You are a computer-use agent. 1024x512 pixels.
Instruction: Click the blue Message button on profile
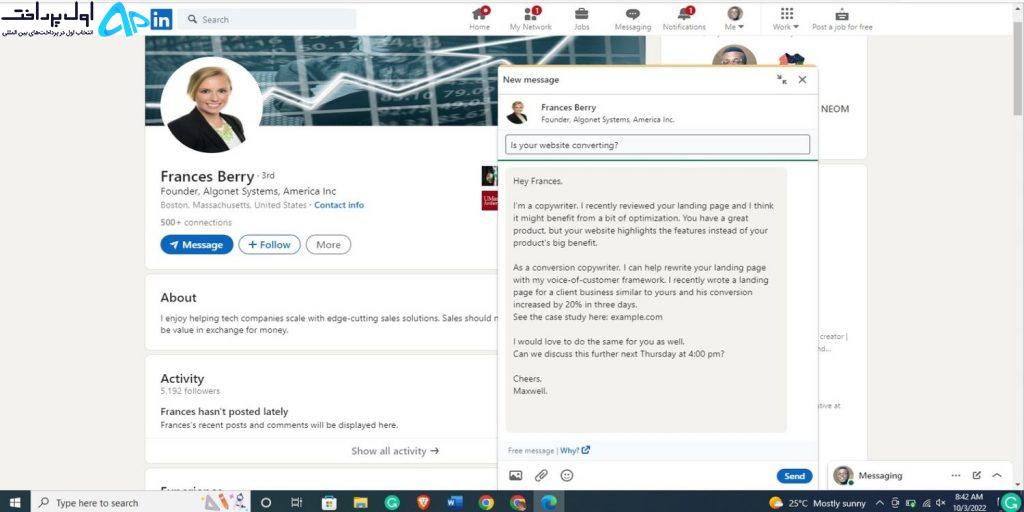click(197, 245)
